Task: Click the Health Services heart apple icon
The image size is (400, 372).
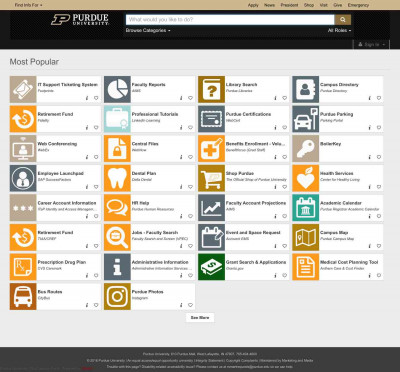Action: (x=306, y=178)
